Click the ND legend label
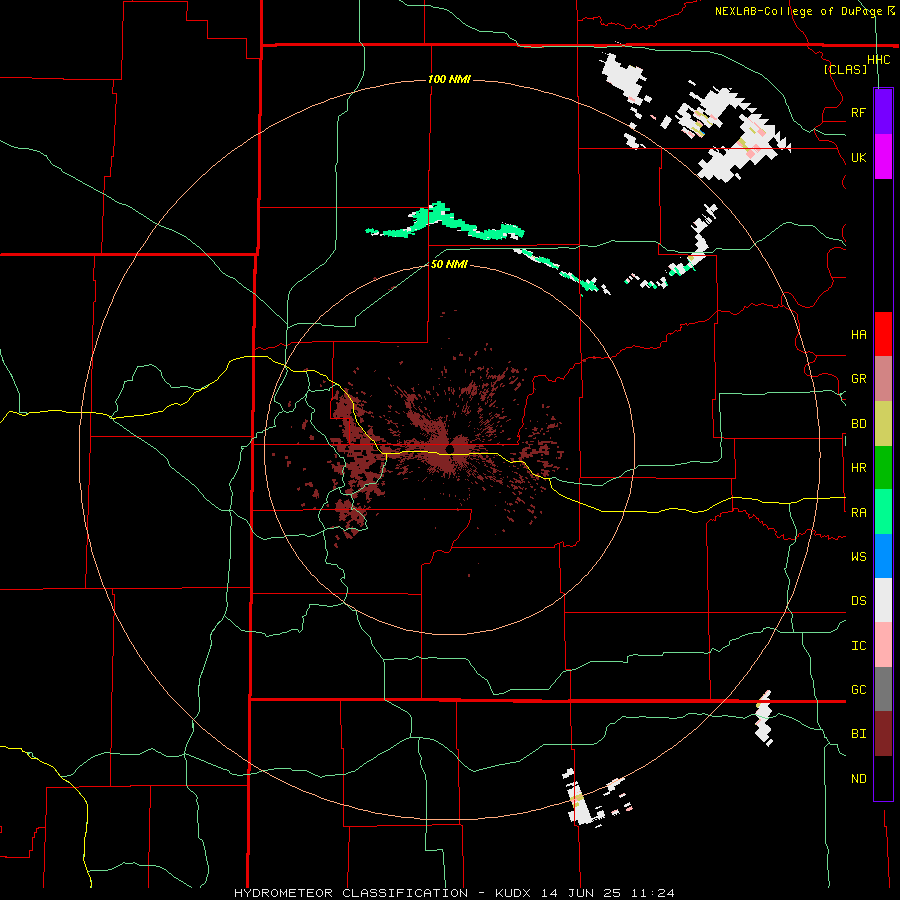 pyautogui.click(x=858, y=779)
